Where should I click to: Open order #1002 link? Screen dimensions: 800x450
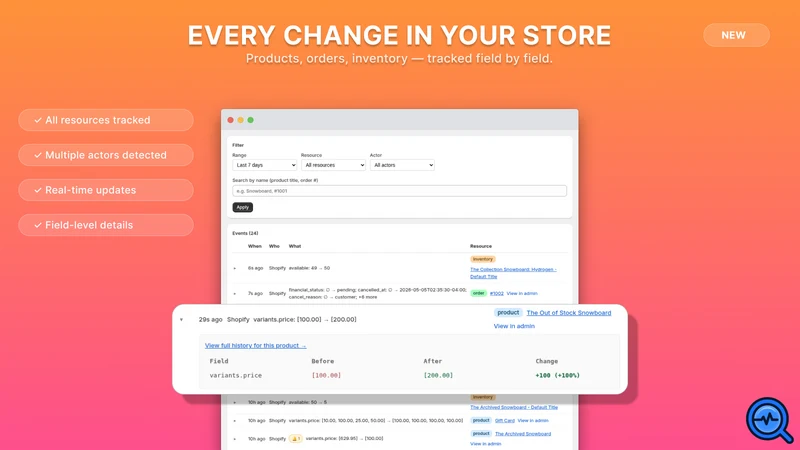tap(496, 293)
